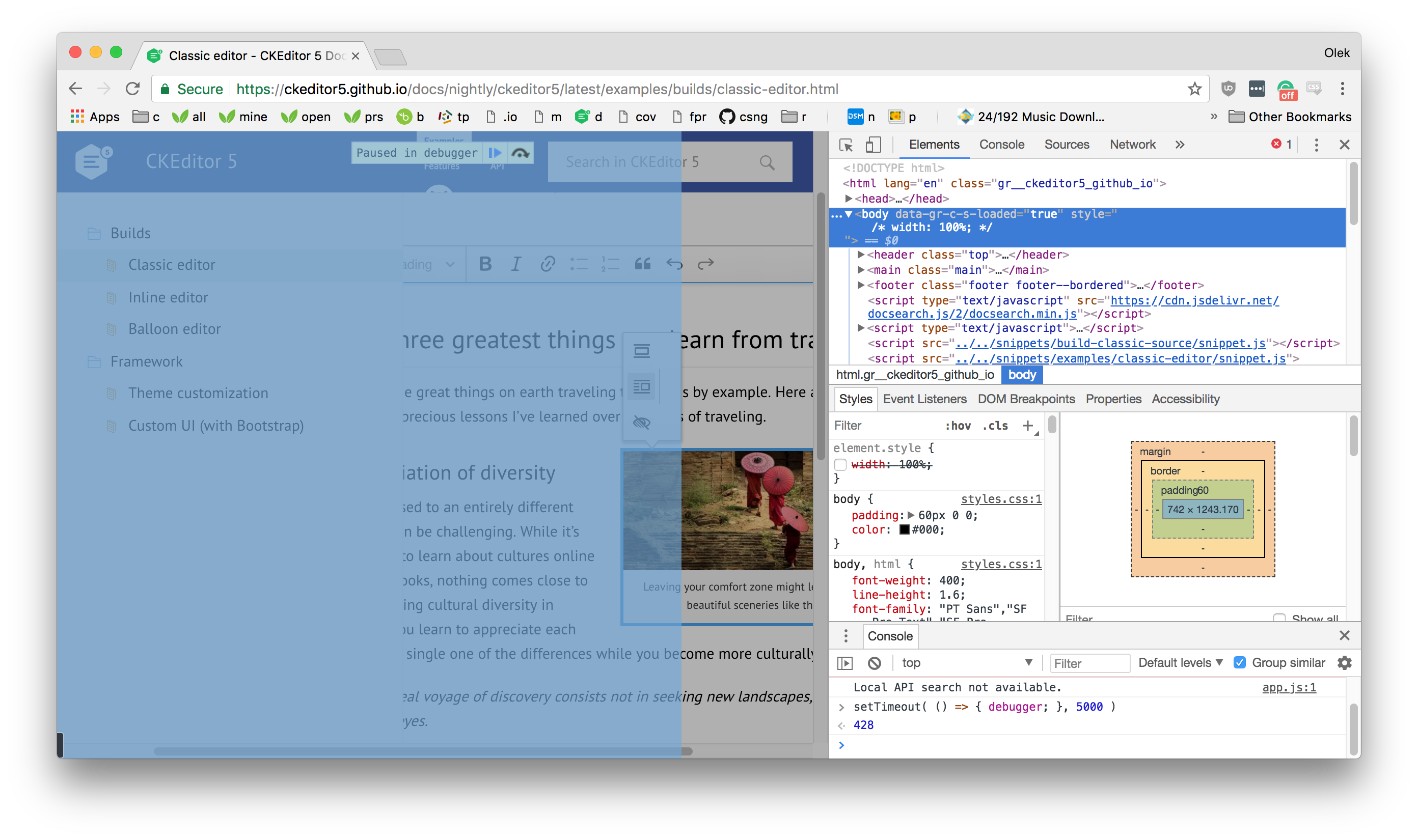The height and width of the screenshot is (840, 1418).
Task: Open the Default levels dropdown
Action: coord(1180,662)
